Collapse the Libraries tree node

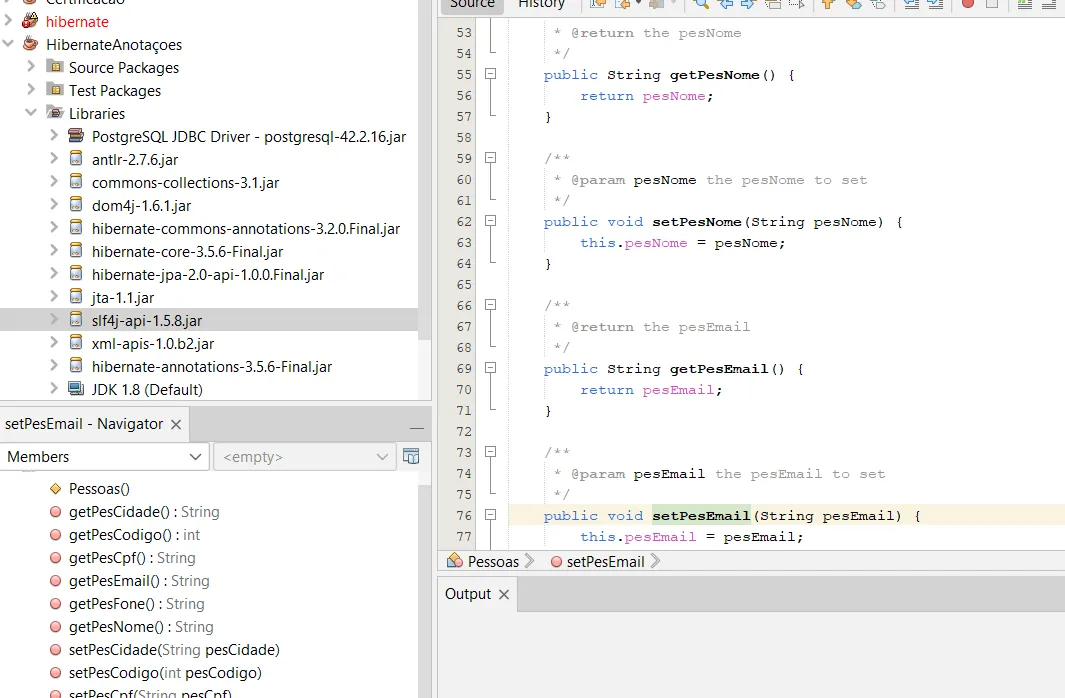point(31,113)
